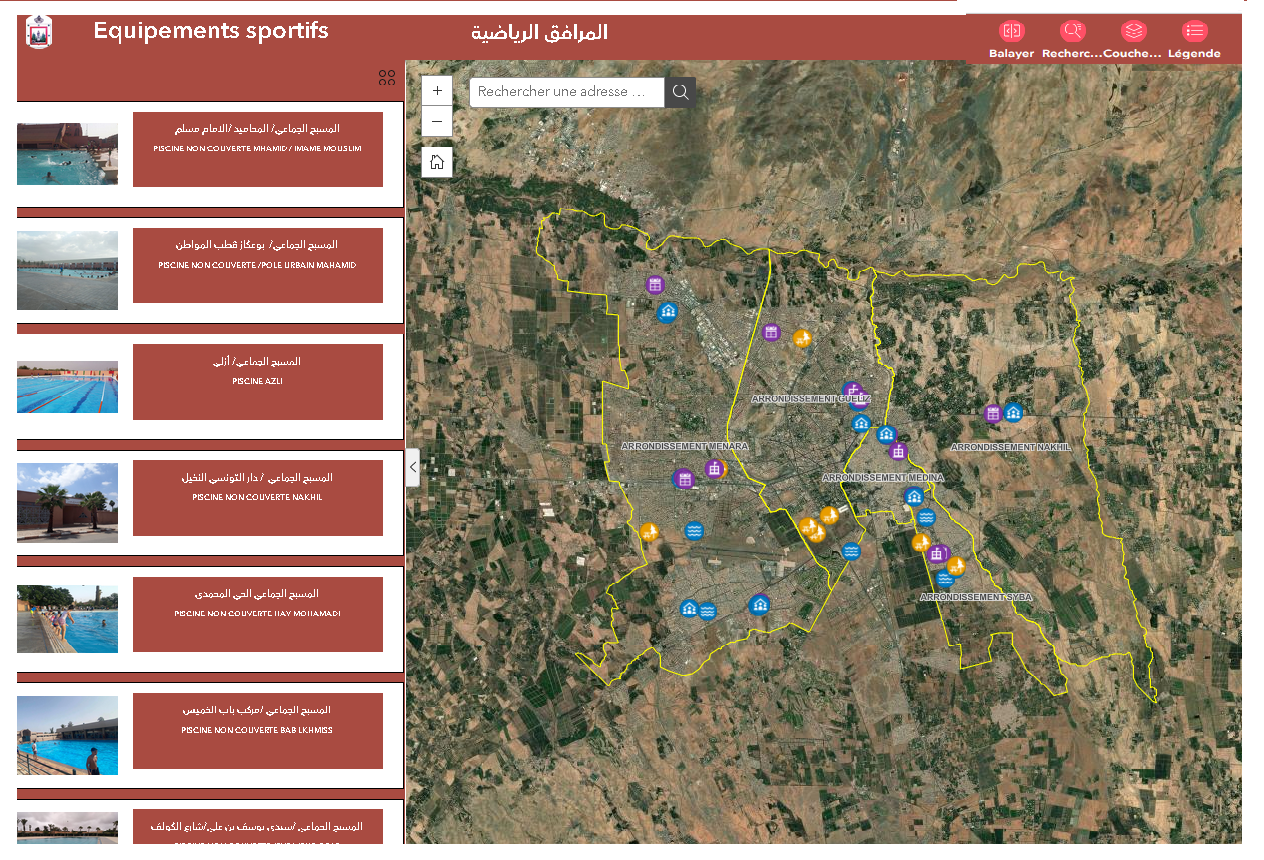This screenshot has width=1264, height=860.
Task: Click the Arrondissement Syba map label
Action: [x=975, y=597]
